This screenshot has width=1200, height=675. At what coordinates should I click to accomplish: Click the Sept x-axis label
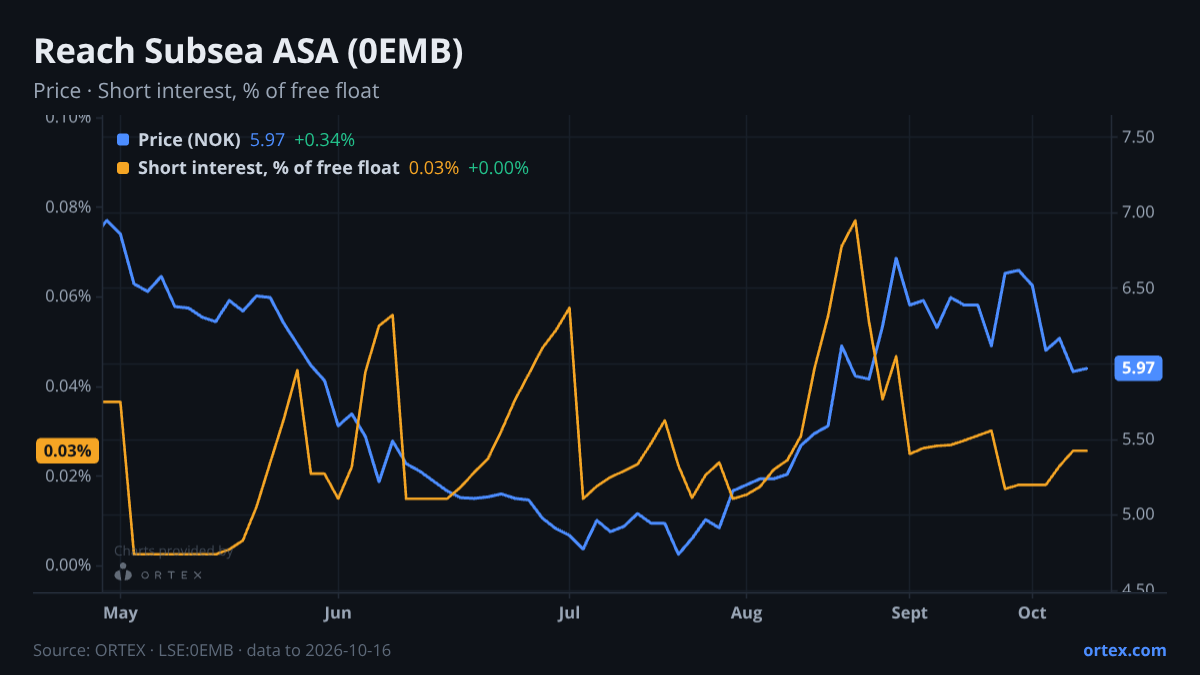point(909,612)
